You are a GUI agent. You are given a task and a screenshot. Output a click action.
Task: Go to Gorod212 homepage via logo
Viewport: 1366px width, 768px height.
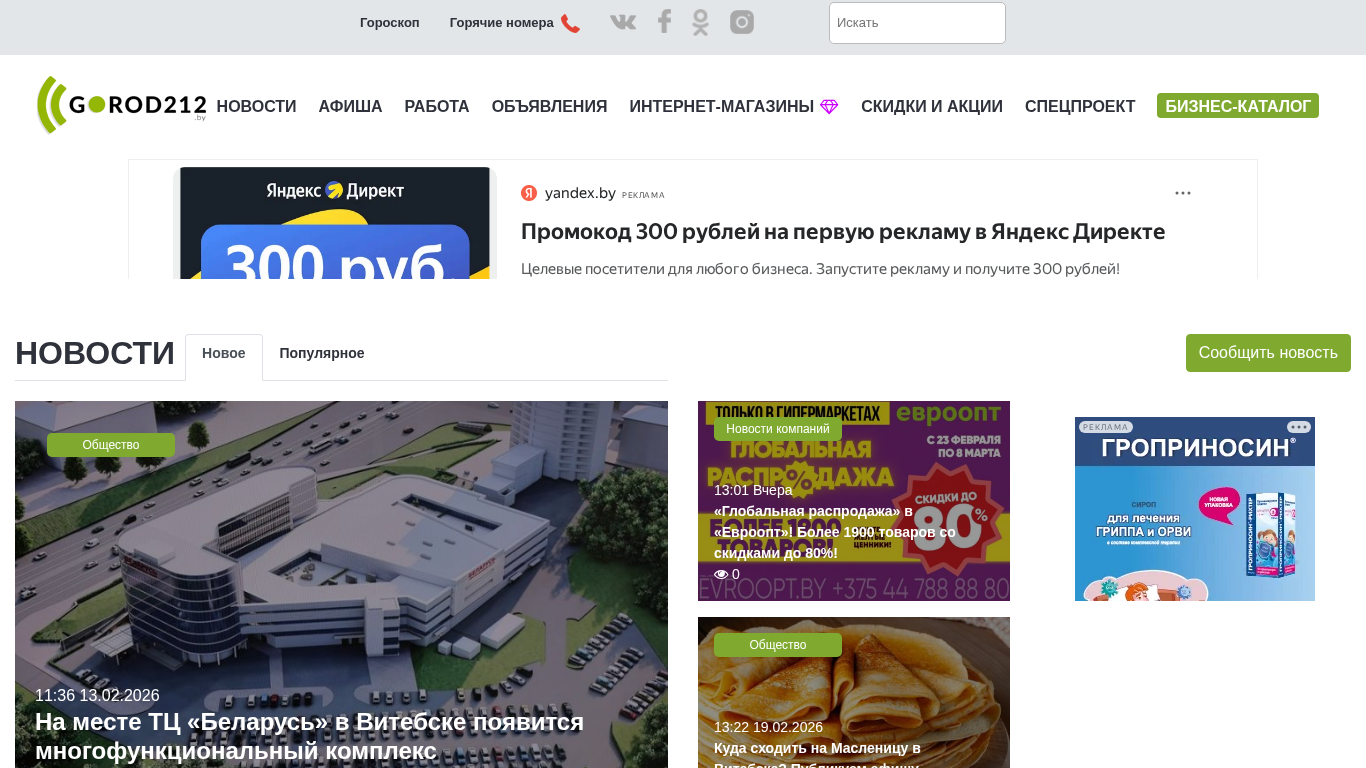coord(121,105)
